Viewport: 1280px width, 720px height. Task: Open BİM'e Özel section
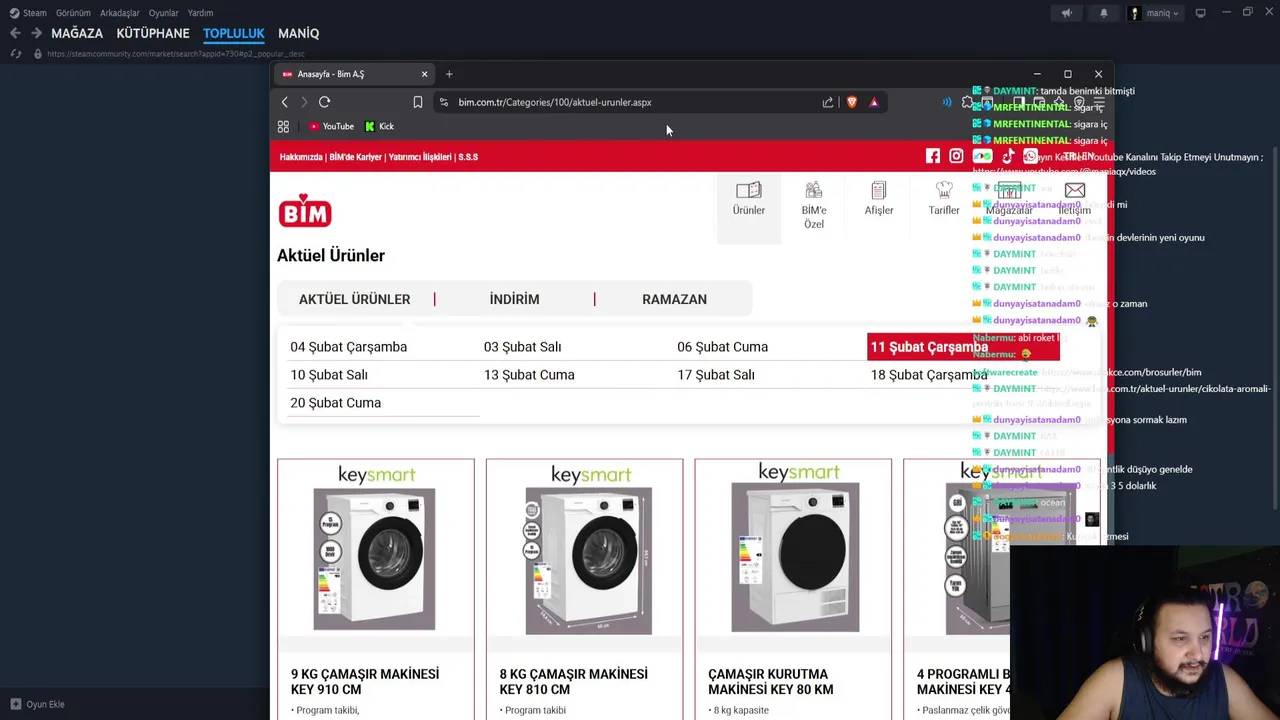point(814,205)
